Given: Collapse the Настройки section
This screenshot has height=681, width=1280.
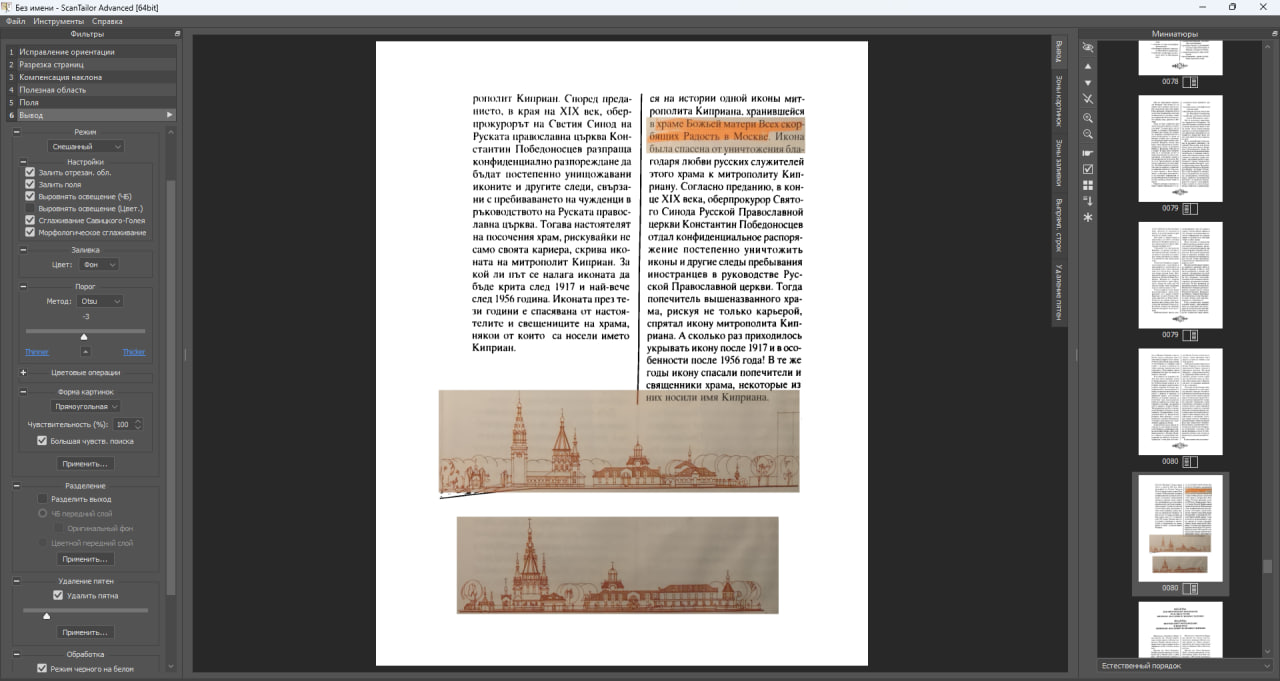Looking at the screenshot, I should (x=22, y=161).
